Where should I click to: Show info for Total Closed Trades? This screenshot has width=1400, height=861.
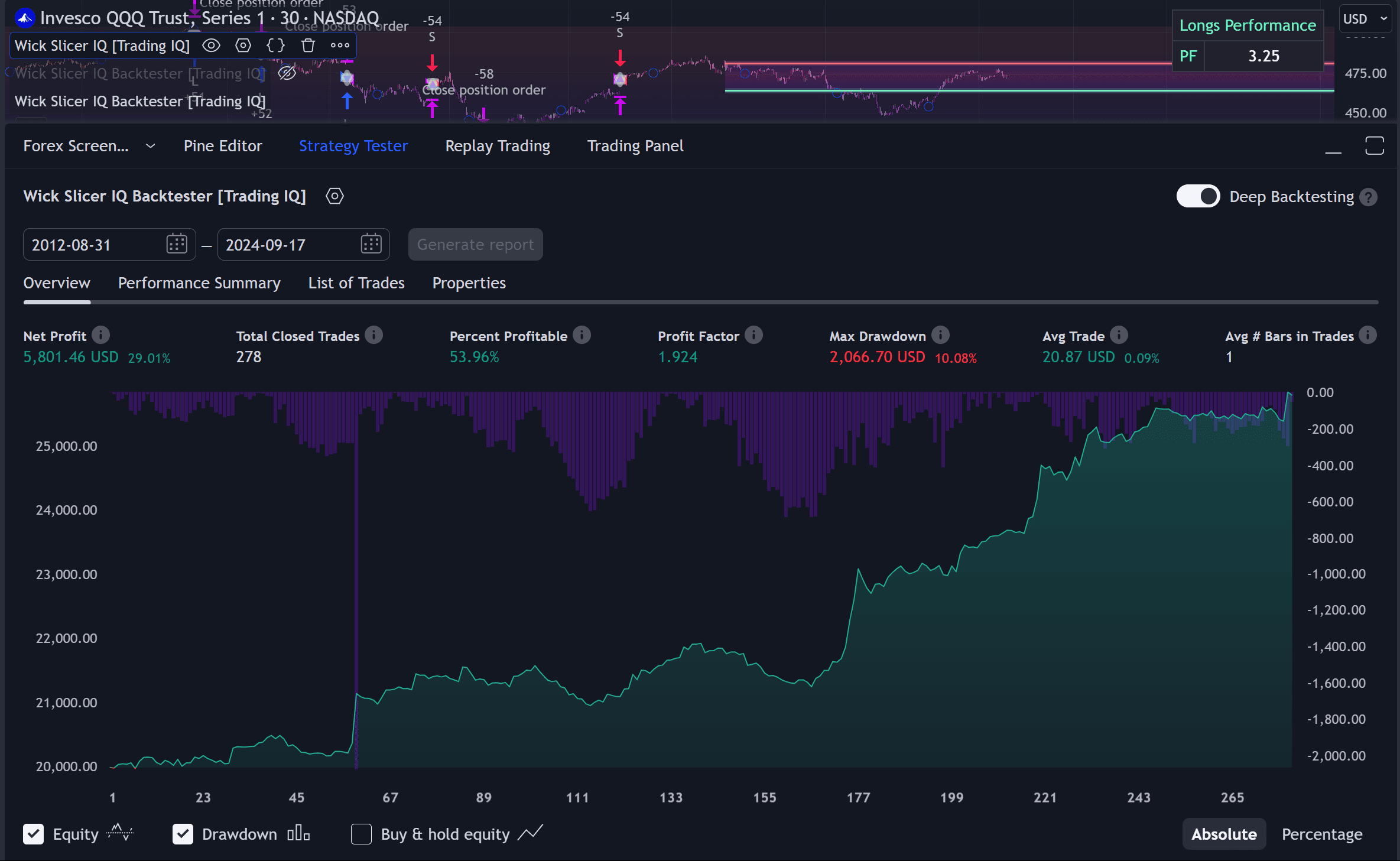[373, 335]
